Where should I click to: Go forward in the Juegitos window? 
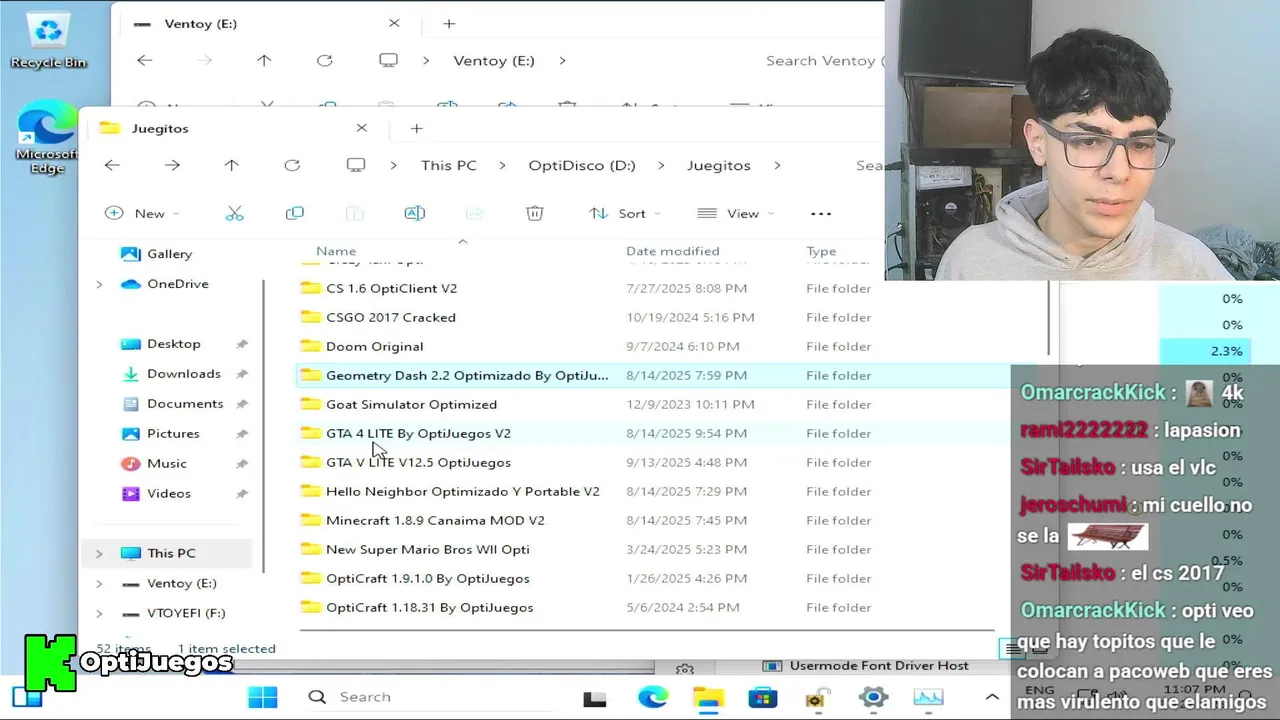172,165
